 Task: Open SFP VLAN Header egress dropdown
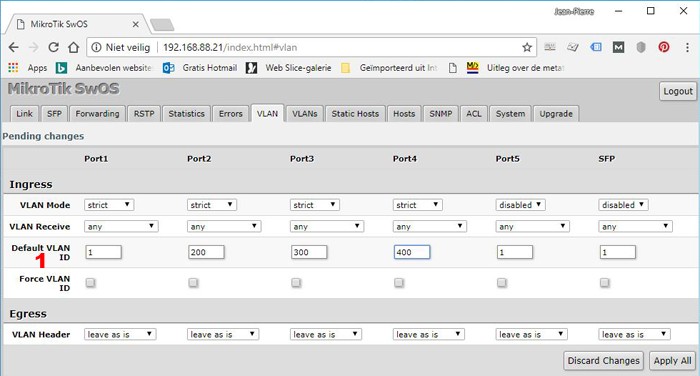click(x=634, y=334)
